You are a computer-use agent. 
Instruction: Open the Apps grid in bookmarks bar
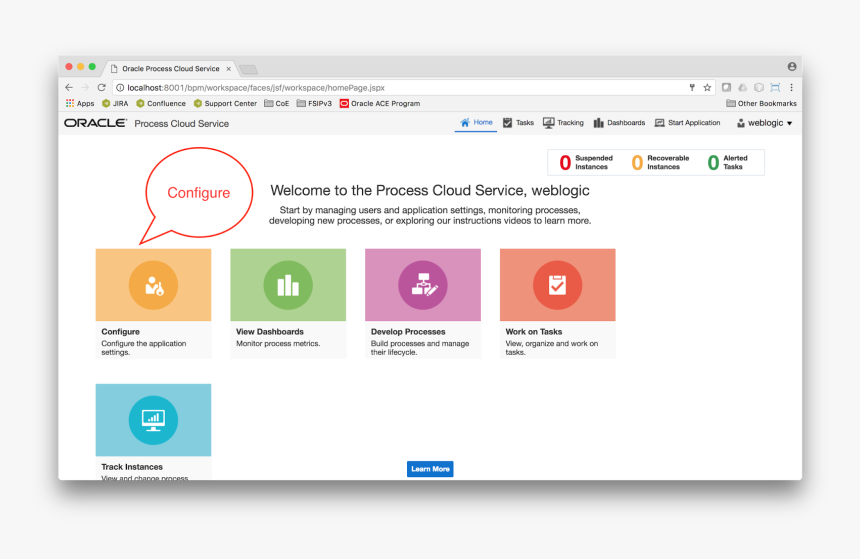click(80, 103)
